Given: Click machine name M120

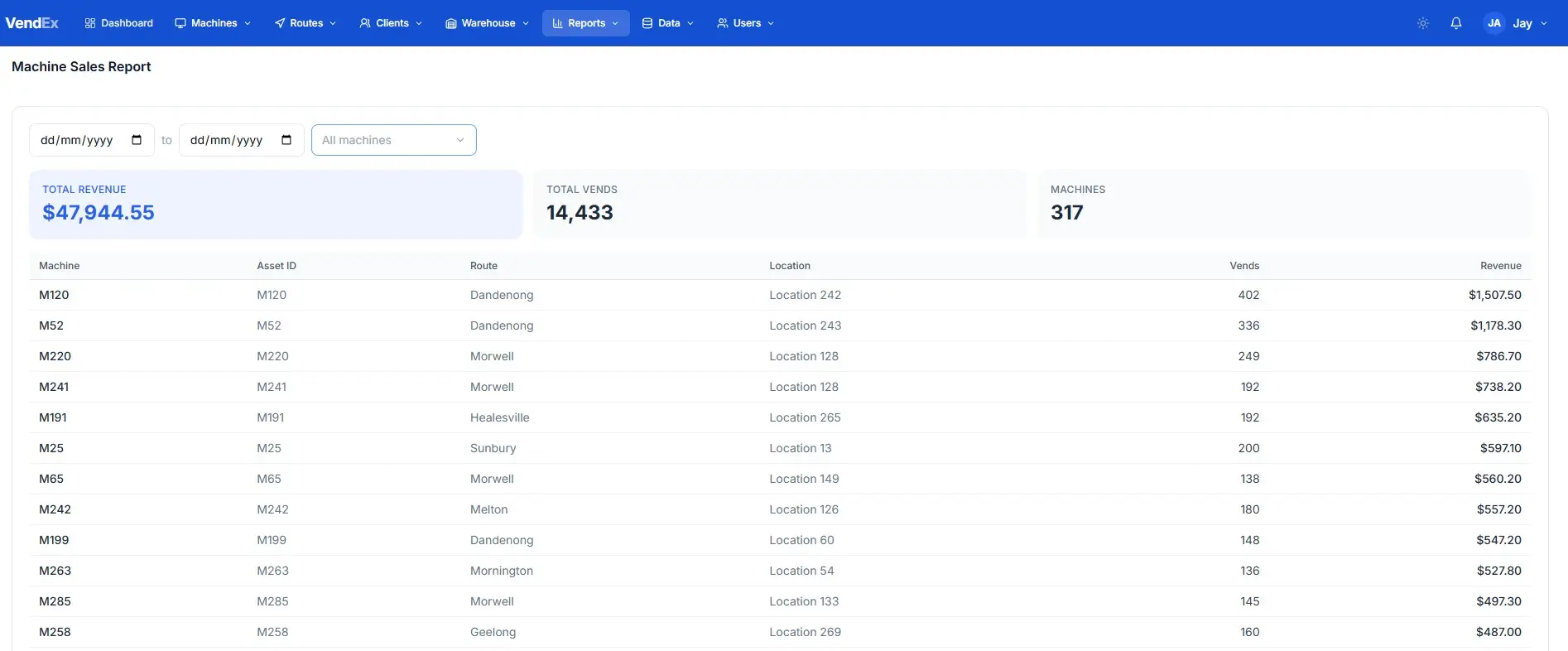Looking at the screenshot, I should pyautogui.click(x=54, y=295).
